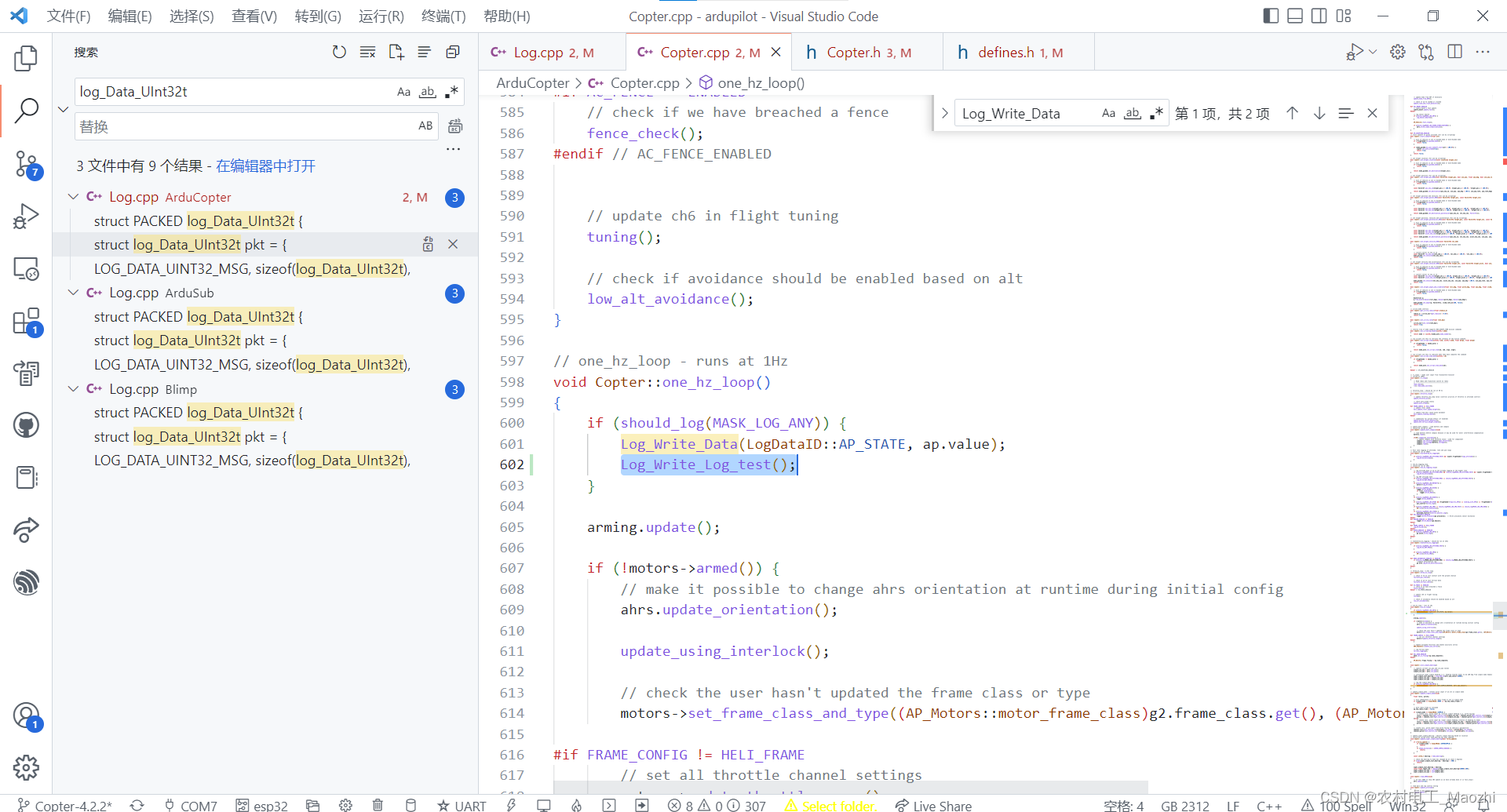
Task: Click build, flash and monitor flame icon
Action: click(x=576, y=805)
